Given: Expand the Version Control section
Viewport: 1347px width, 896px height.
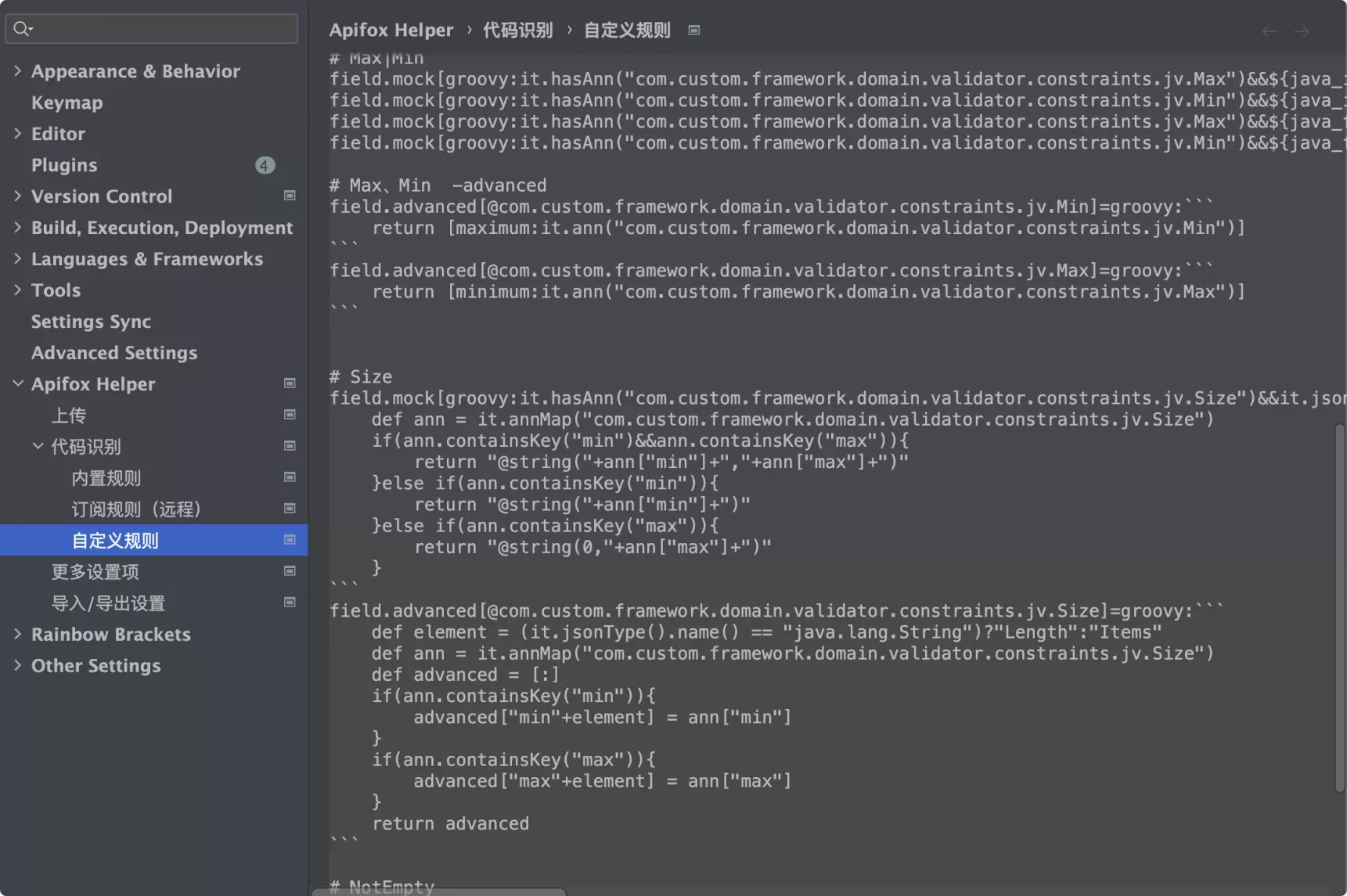Looking at the screenshot, I should click(17, 196).
